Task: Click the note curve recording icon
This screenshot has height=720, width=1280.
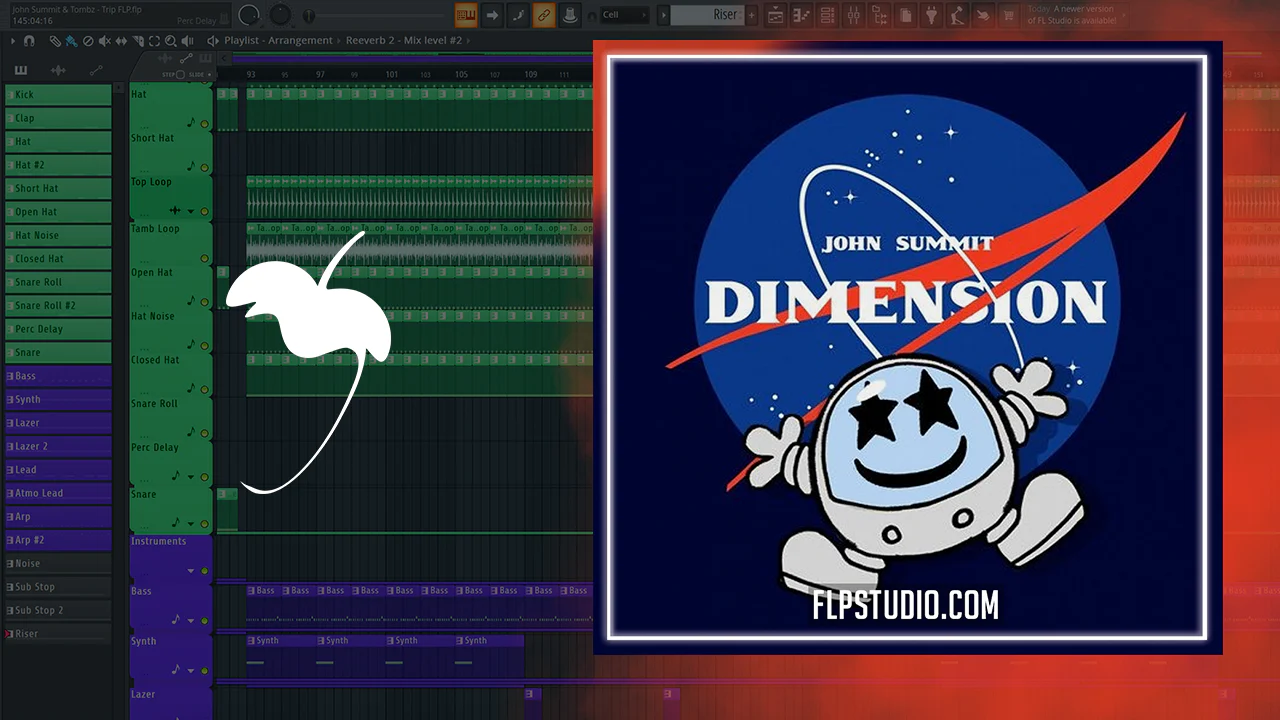Action: coord(518,15)
